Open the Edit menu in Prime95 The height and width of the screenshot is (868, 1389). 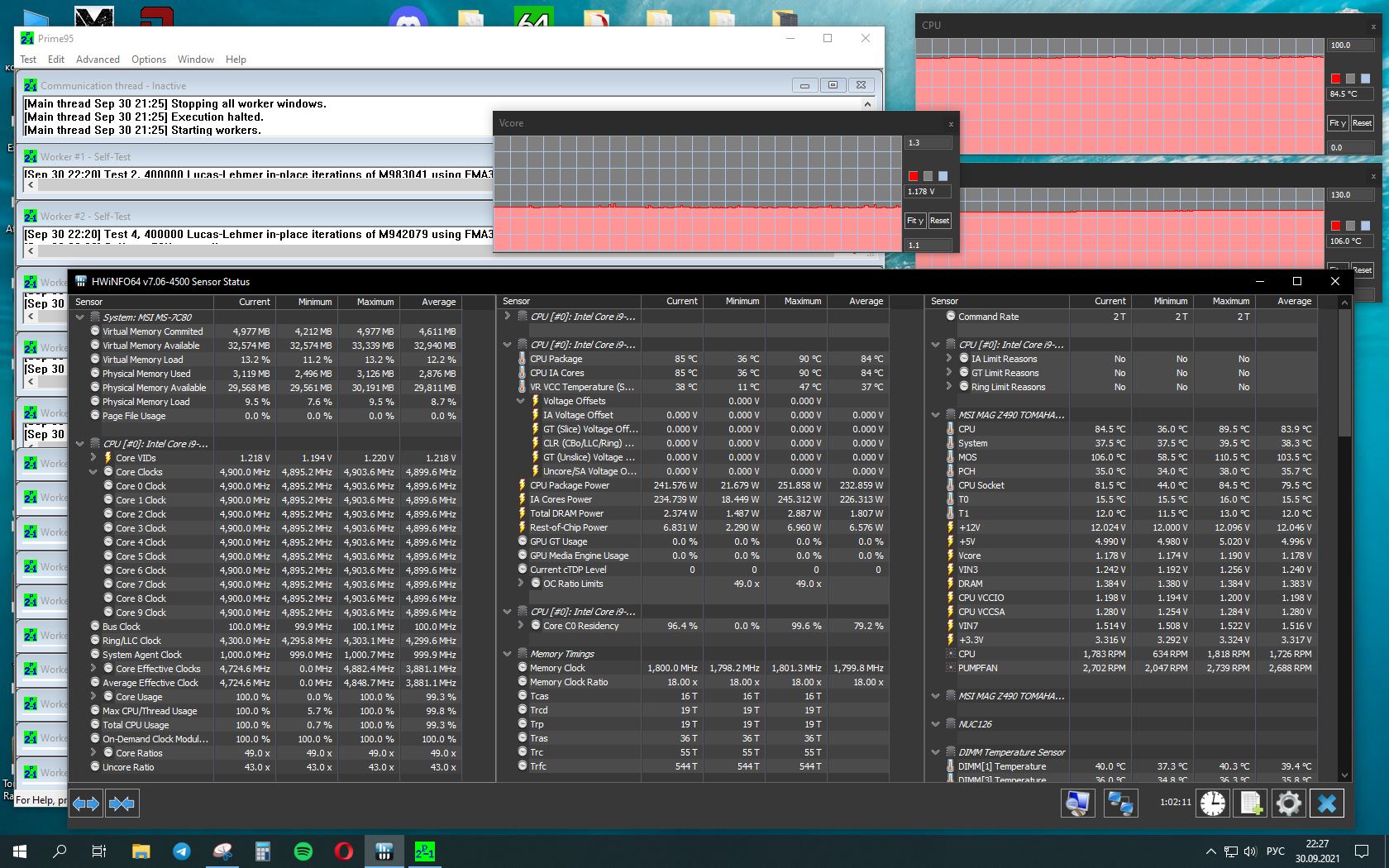56,60
